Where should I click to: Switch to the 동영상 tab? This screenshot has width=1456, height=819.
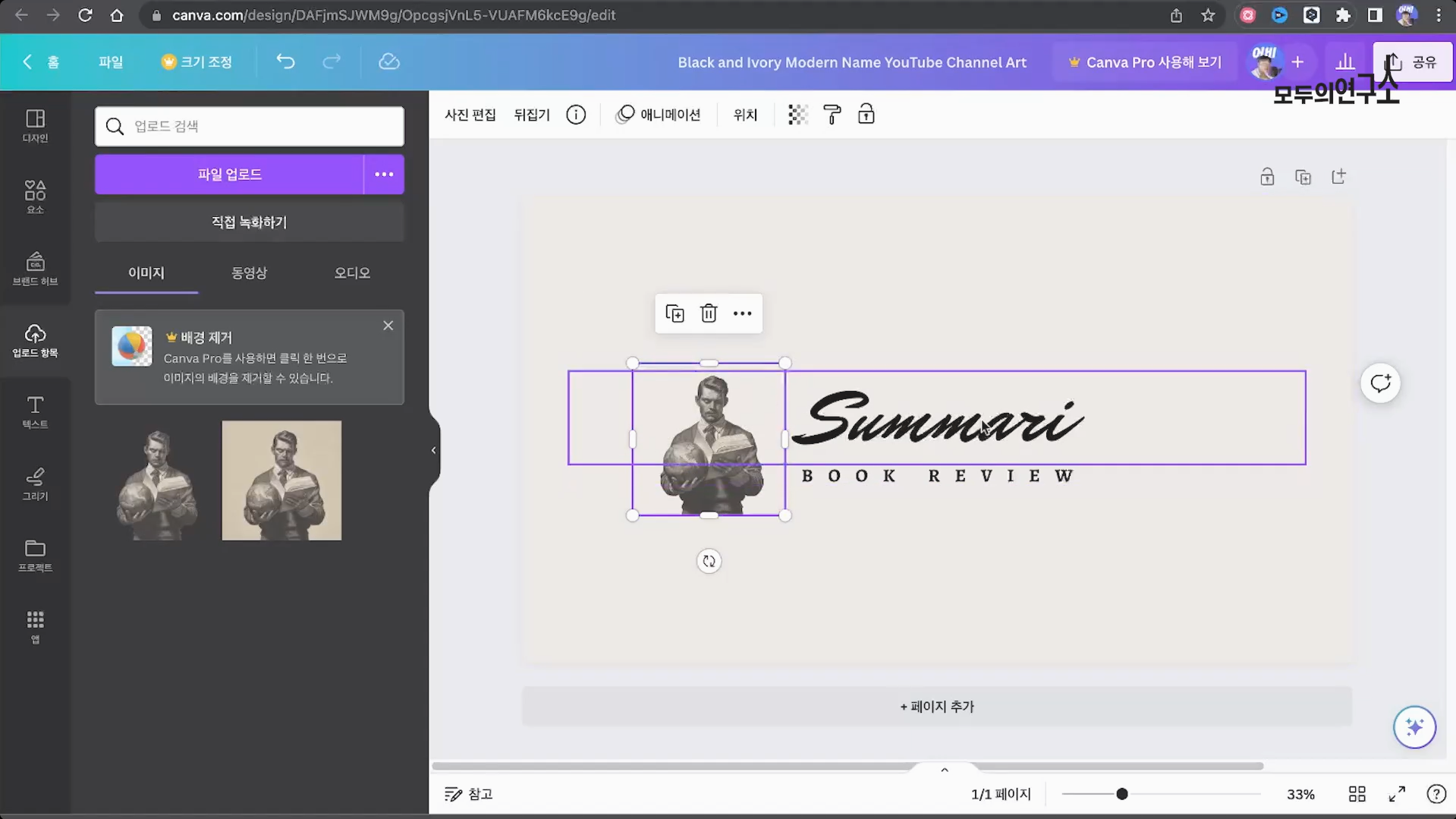click(x=249, y=272)
